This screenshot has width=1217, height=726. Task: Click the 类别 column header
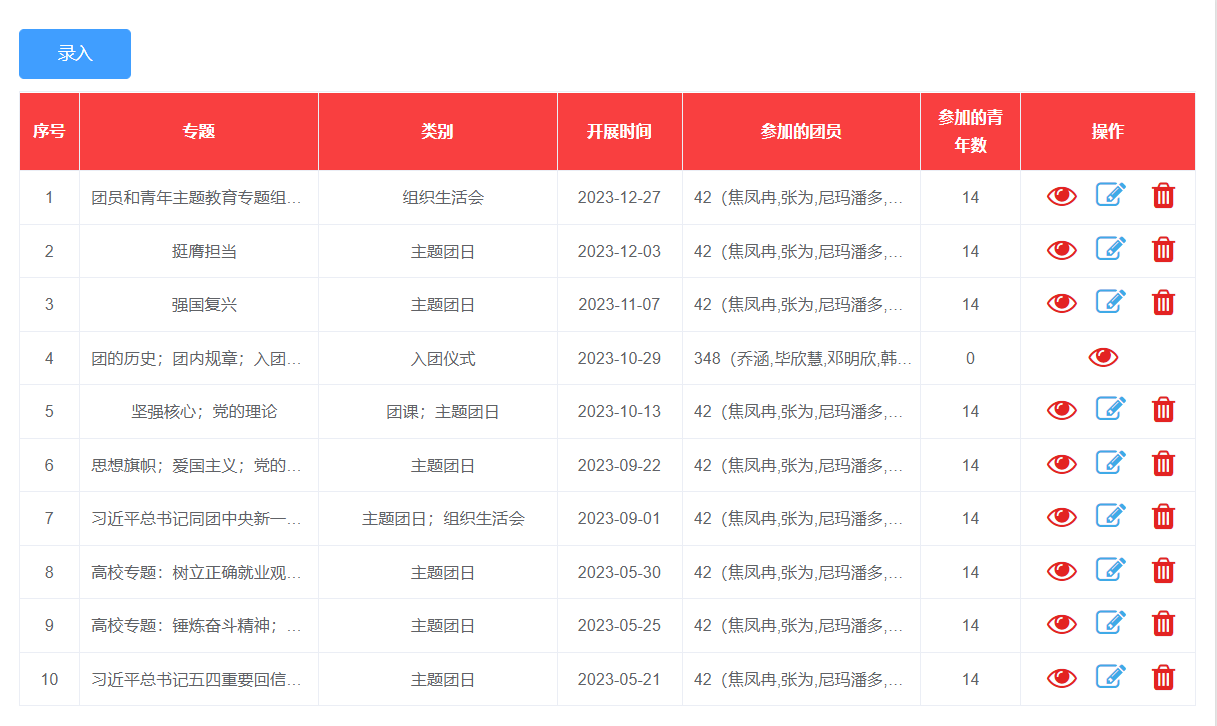point(437,132)
